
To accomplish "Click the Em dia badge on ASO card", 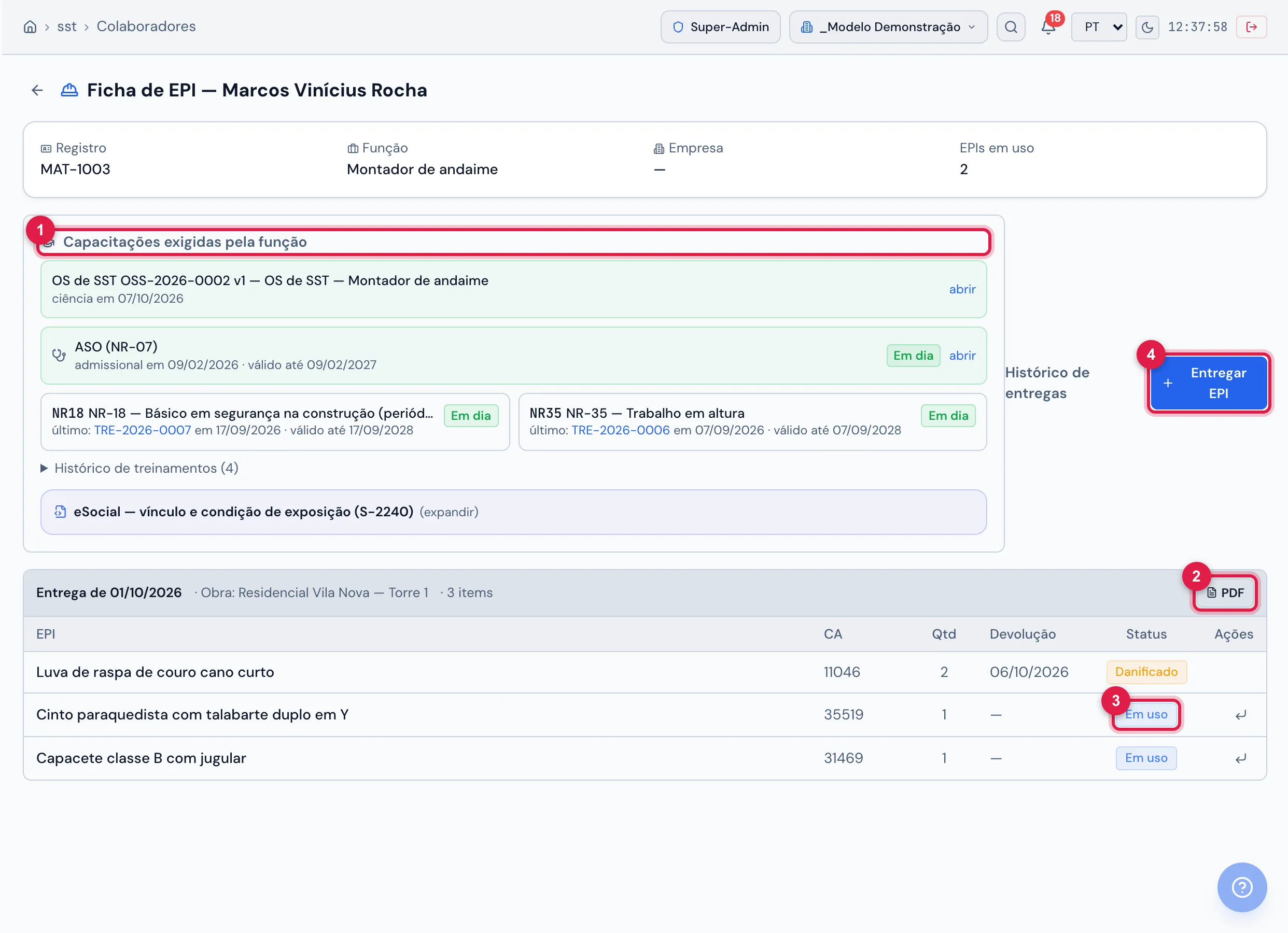I will pos(913,356).
